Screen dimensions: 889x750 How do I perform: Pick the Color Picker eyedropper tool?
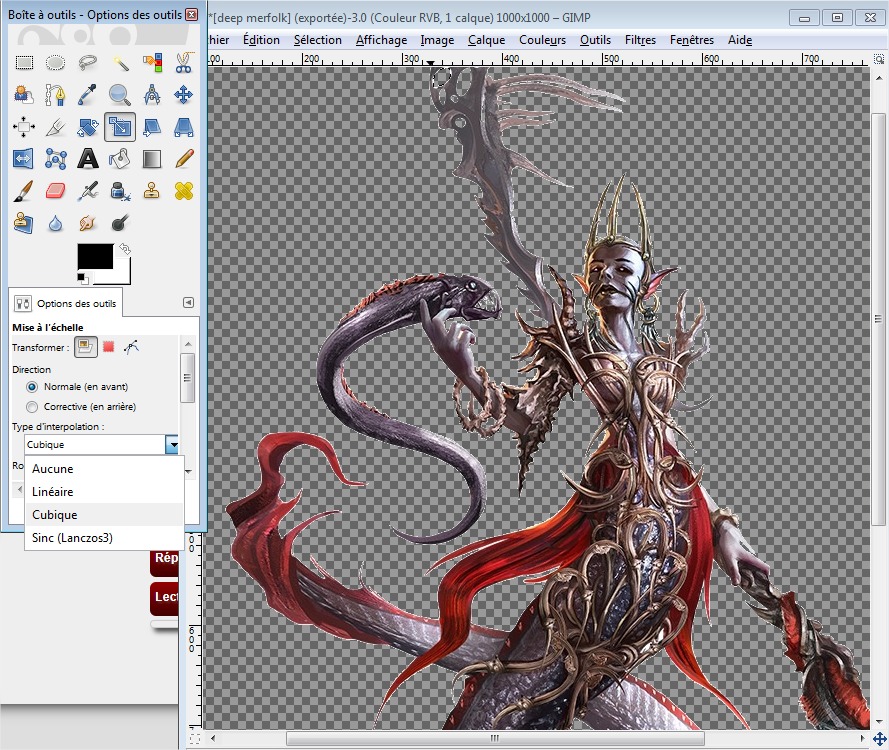tap(88, 95)
